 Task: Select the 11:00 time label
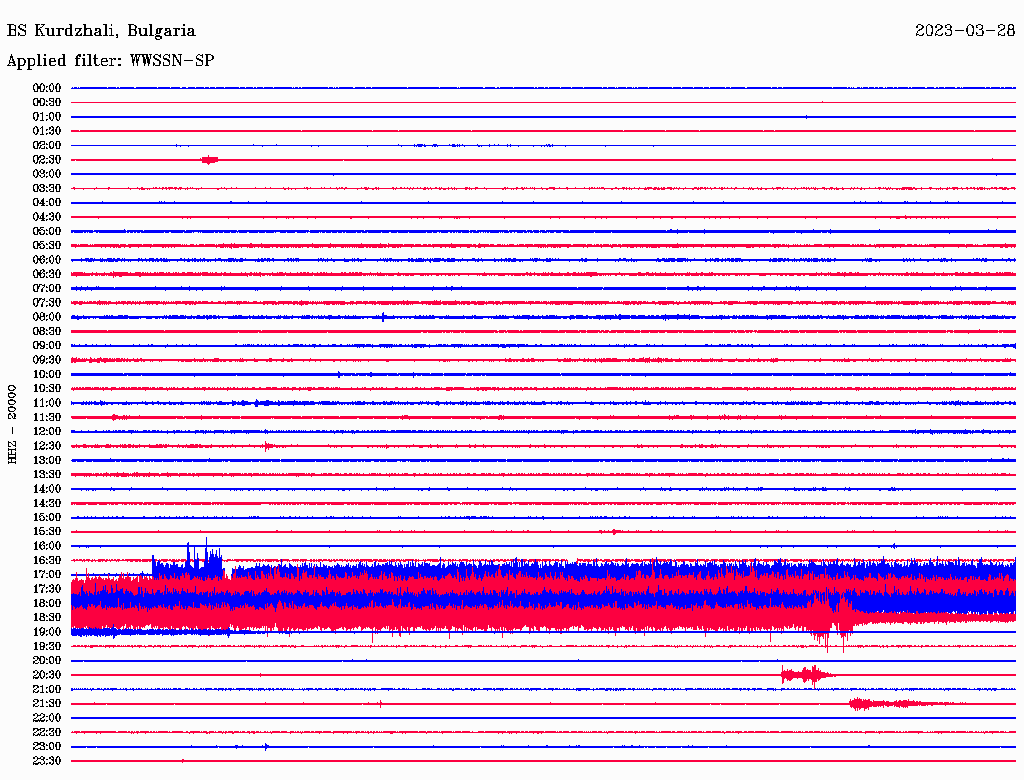click(47, 403)
